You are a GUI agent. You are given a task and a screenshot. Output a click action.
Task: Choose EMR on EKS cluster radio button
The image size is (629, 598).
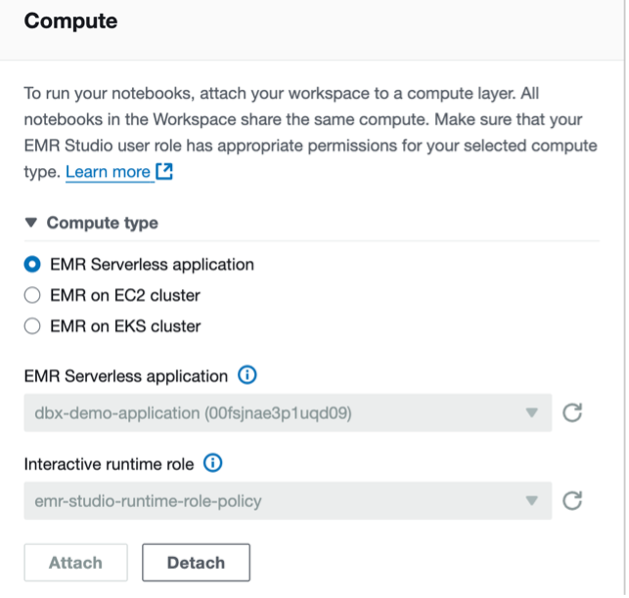(32, 326)
